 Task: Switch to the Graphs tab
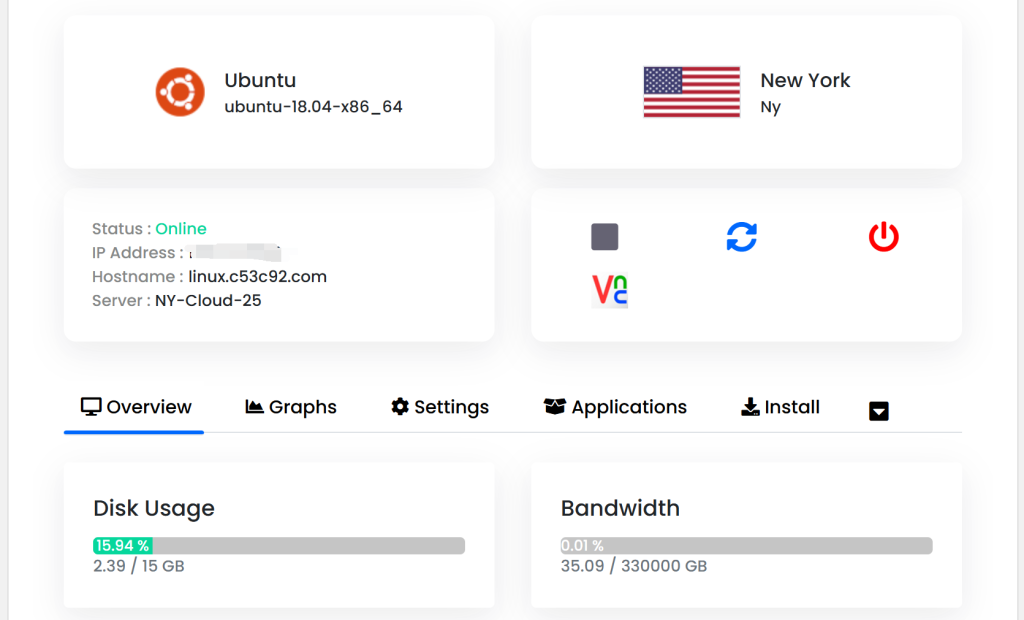[291, 407]
